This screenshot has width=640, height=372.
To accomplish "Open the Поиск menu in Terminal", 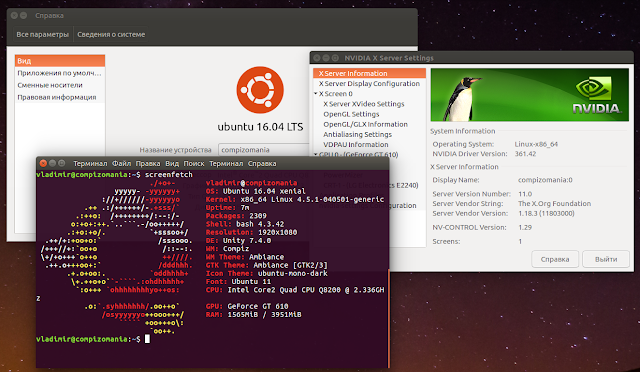I will pos(194,163).
